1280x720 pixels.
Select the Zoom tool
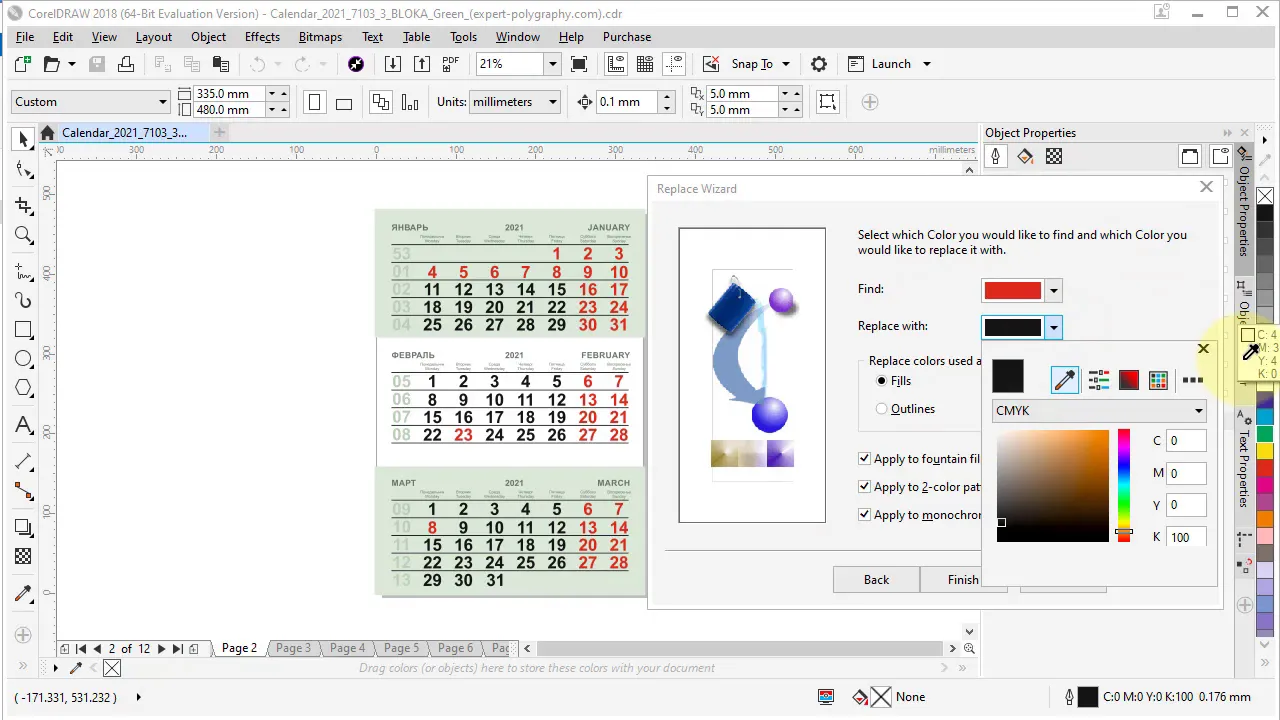click(23, 236)
